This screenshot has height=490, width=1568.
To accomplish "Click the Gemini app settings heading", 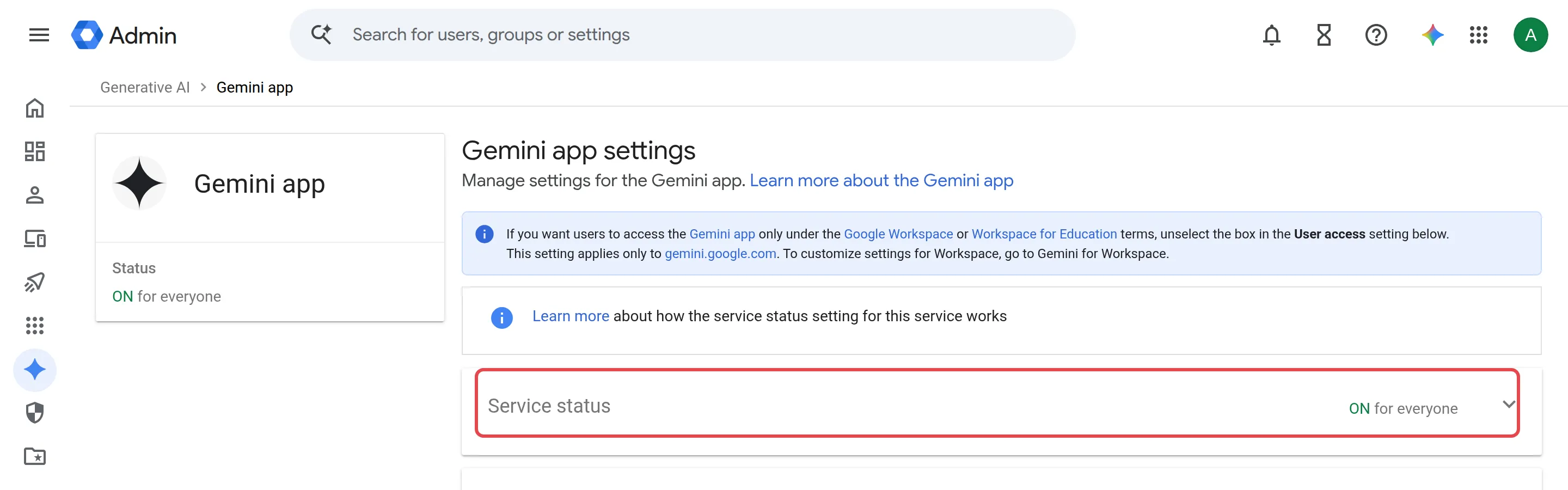I will point(578,150).
